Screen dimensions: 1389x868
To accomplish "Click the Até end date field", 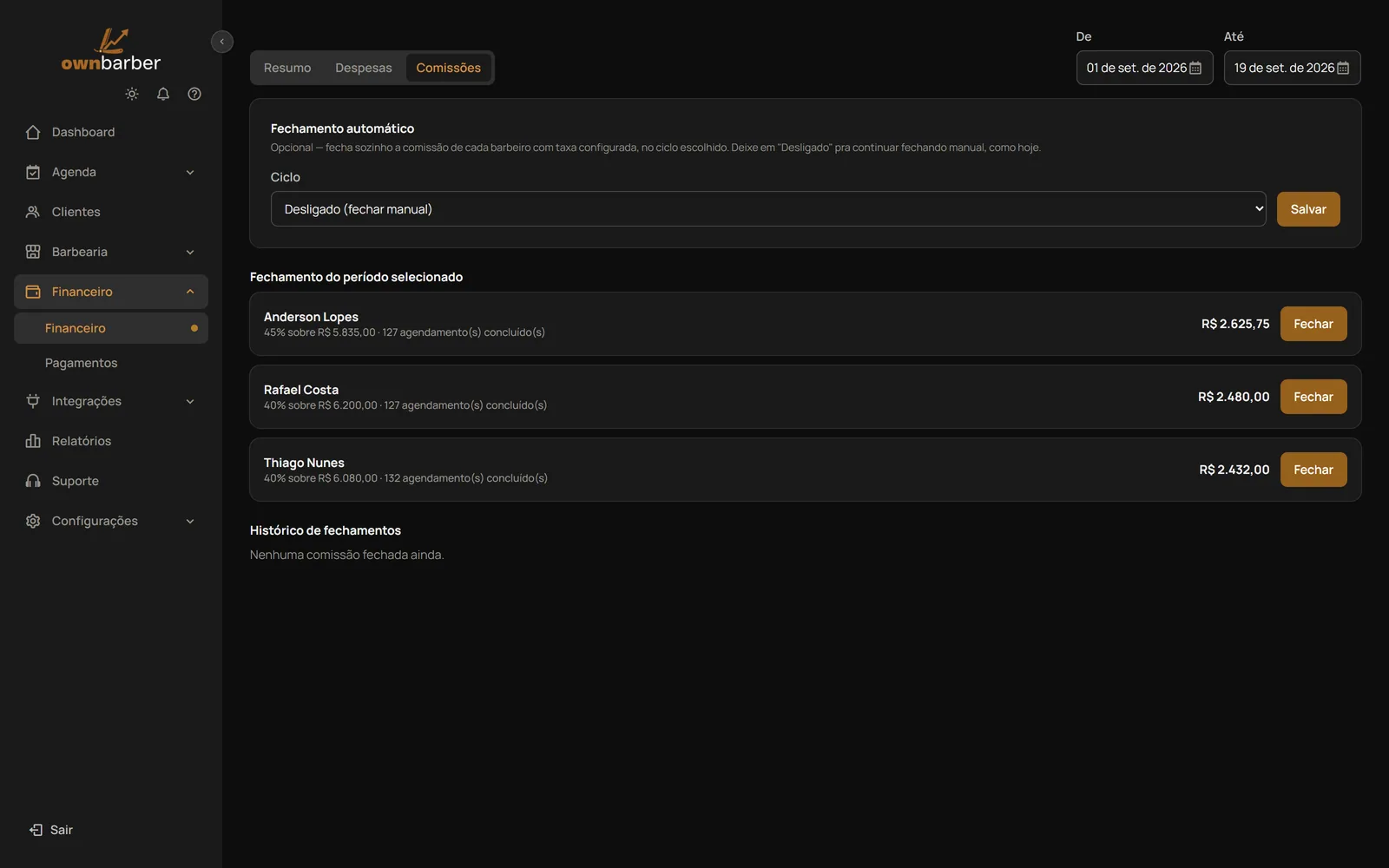I will (1293, 68).
